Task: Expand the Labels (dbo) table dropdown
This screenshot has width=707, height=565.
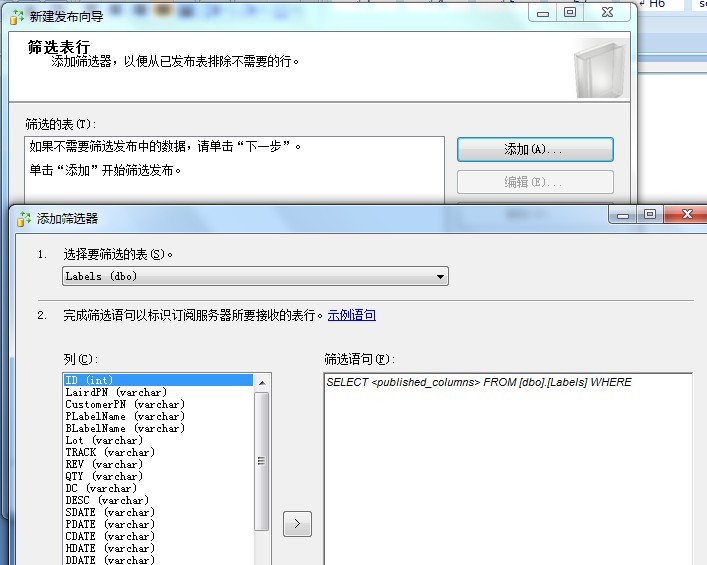Action: tap(255, 276)
